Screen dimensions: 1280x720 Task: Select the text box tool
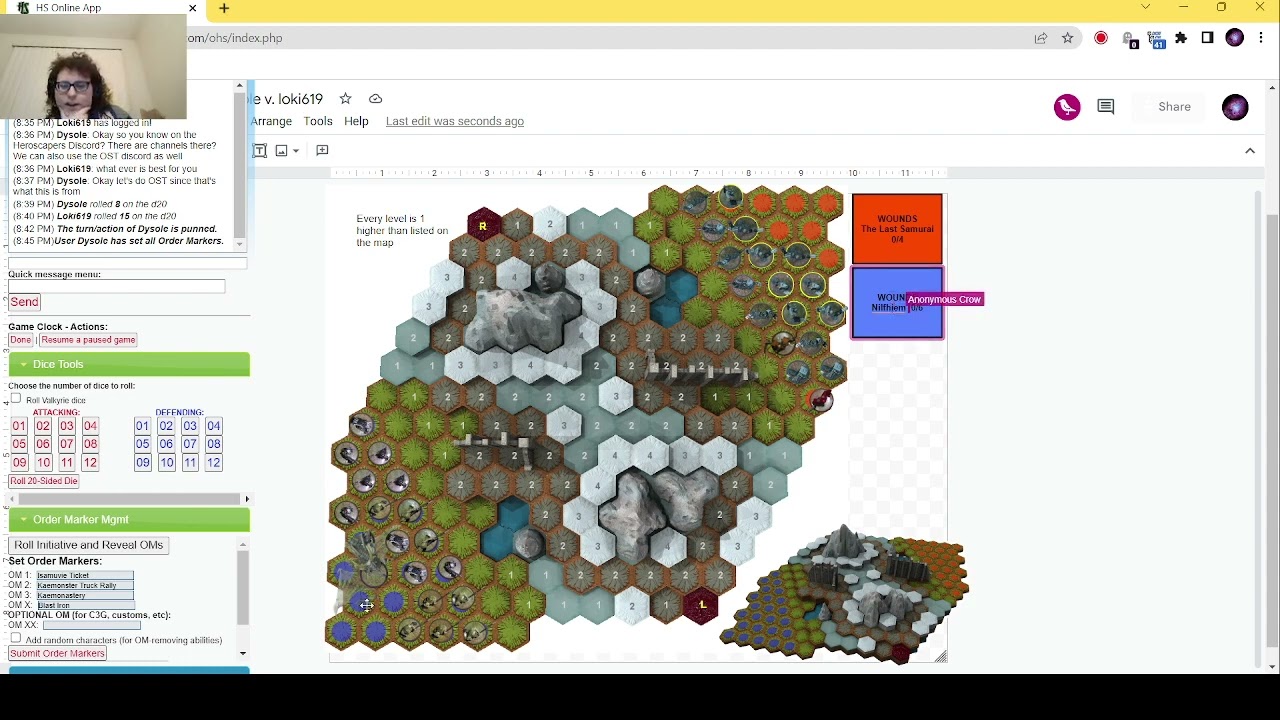259,150
